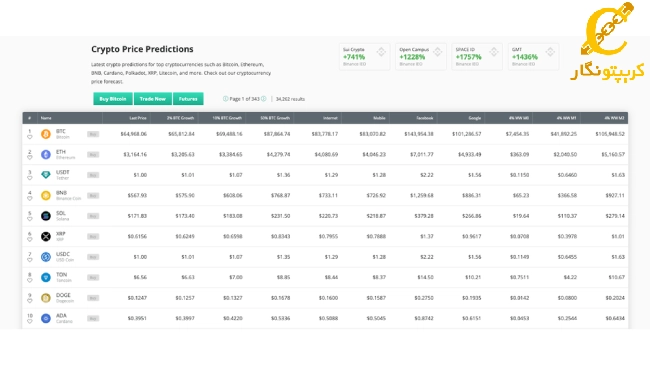The width and height of the screenshot is (650, 365).
Task: Click BNB last price $567.93
Action: (137, 195)
